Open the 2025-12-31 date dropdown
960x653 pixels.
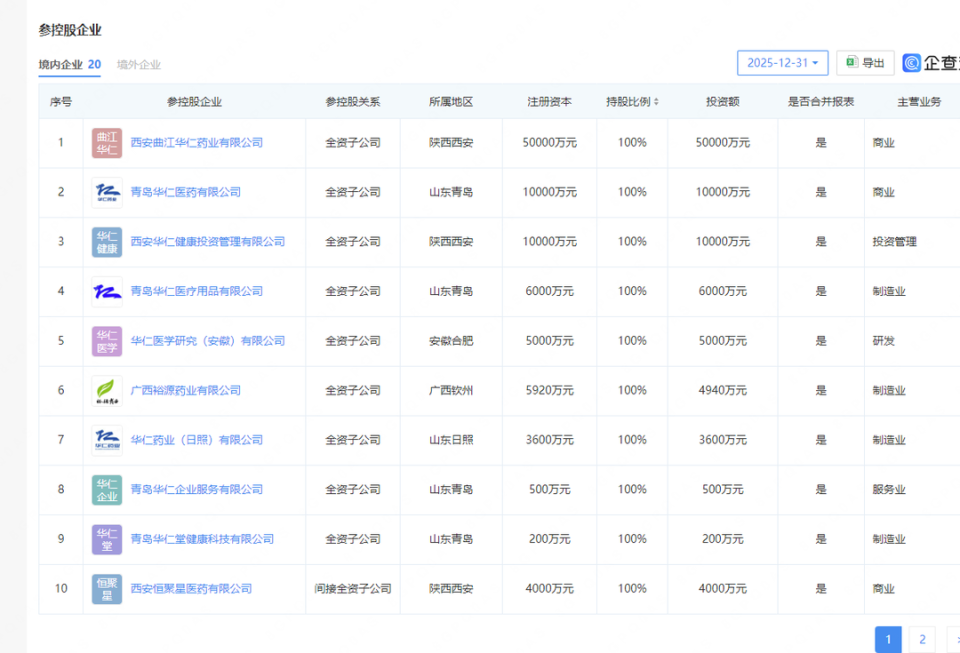(782, 63)
